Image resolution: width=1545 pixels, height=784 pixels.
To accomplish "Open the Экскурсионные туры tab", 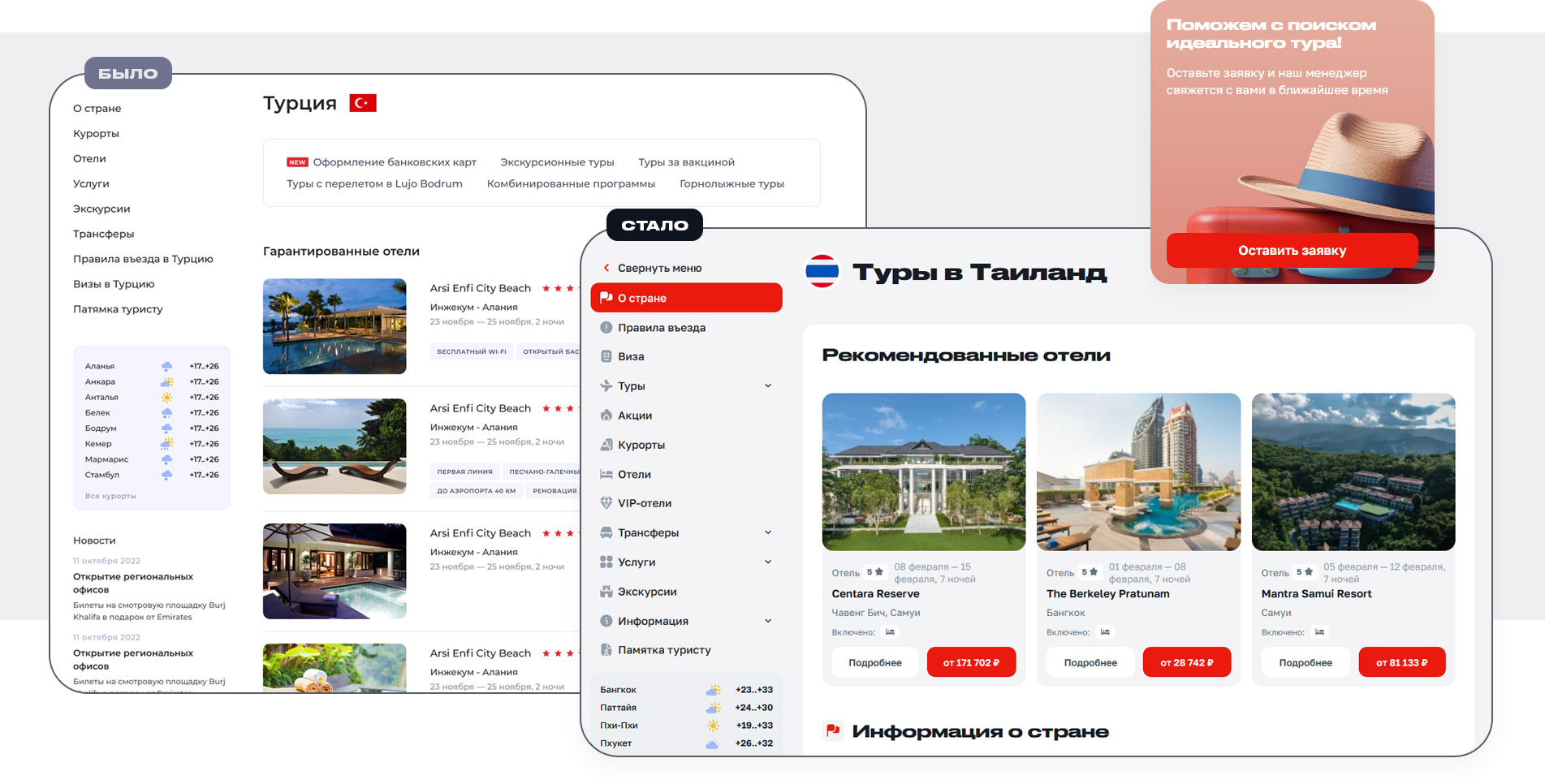I will (x=556, y=162).
